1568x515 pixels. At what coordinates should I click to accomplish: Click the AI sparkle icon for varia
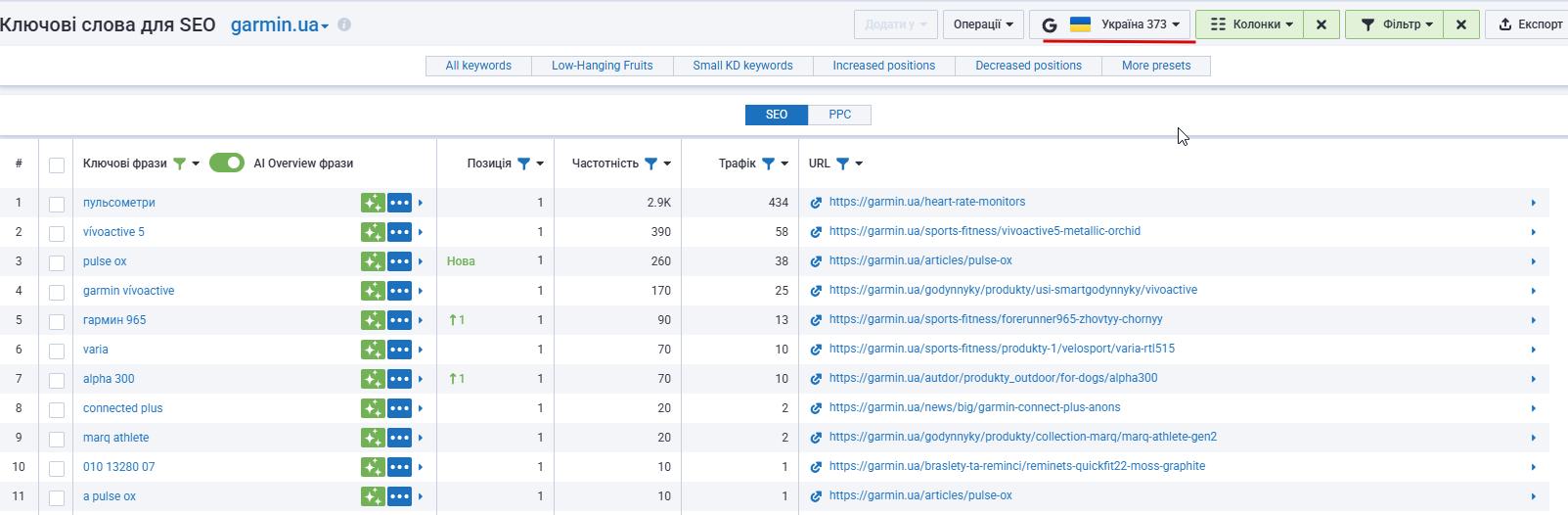(x=373, y=350)
